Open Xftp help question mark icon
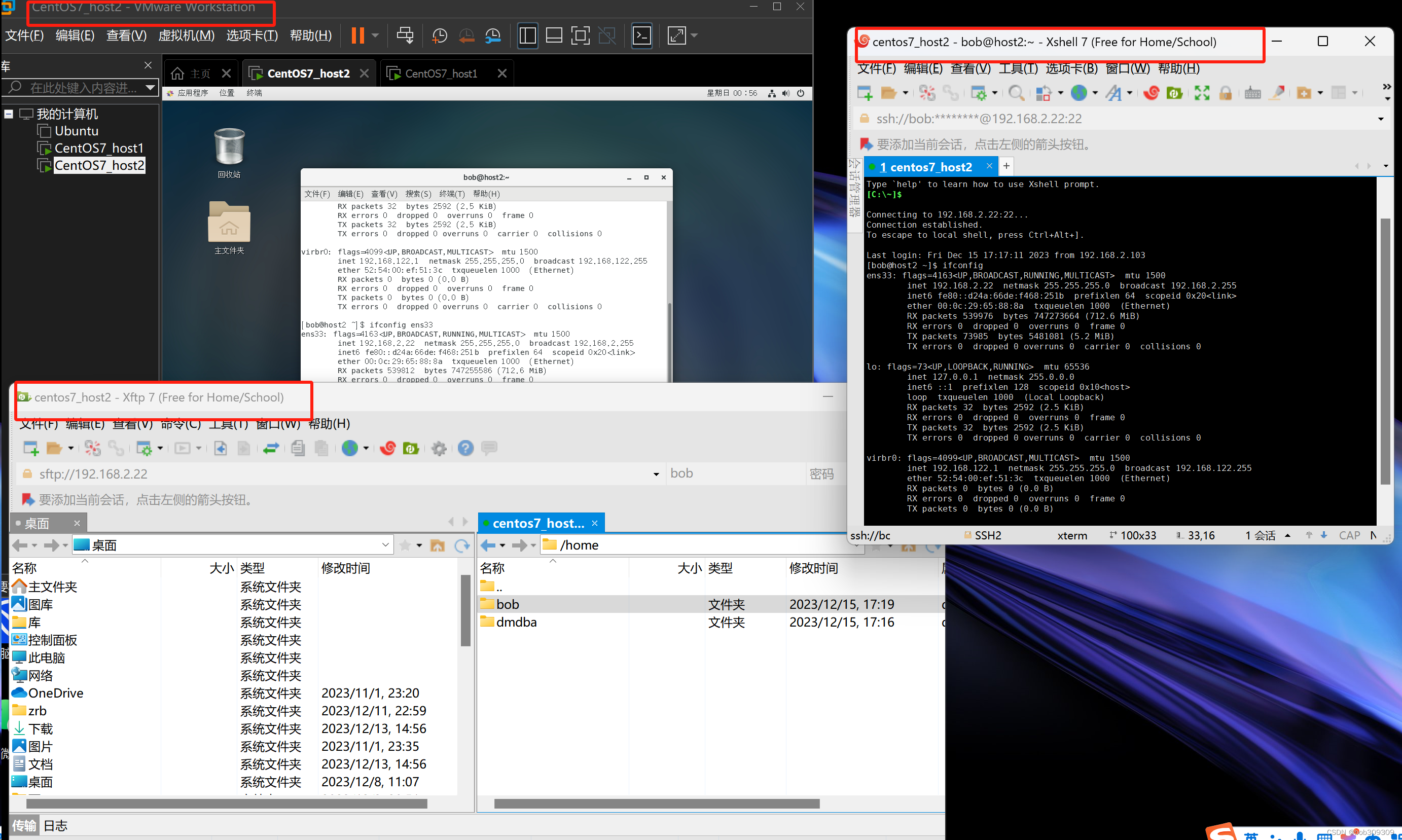The width and height of the screenshot is (1402, 840). coord(465,448)
